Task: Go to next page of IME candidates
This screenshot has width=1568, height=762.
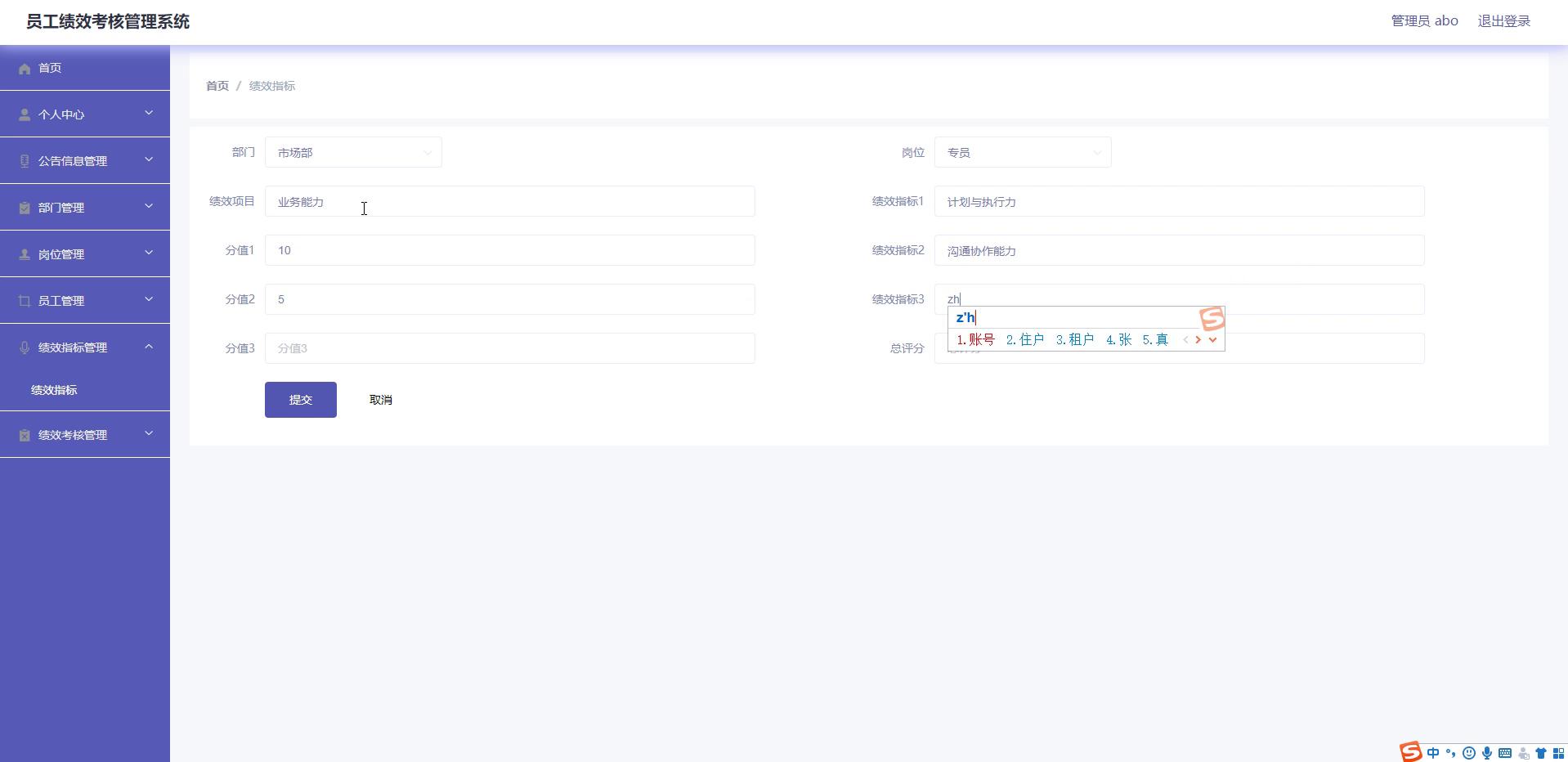Action: [x=1198, y=340]
